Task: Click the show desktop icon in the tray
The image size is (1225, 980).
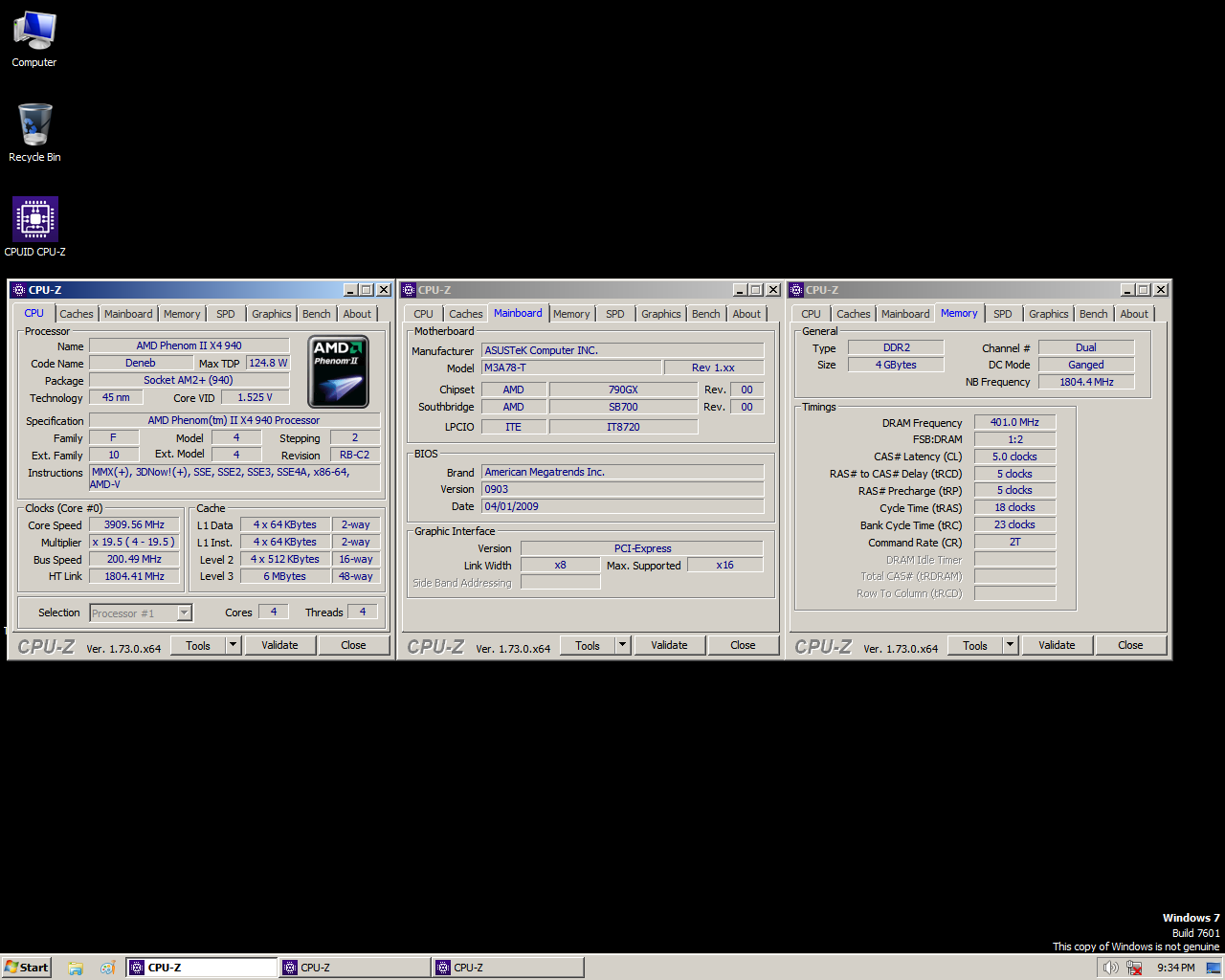Action: click(x=1214, y=968)
